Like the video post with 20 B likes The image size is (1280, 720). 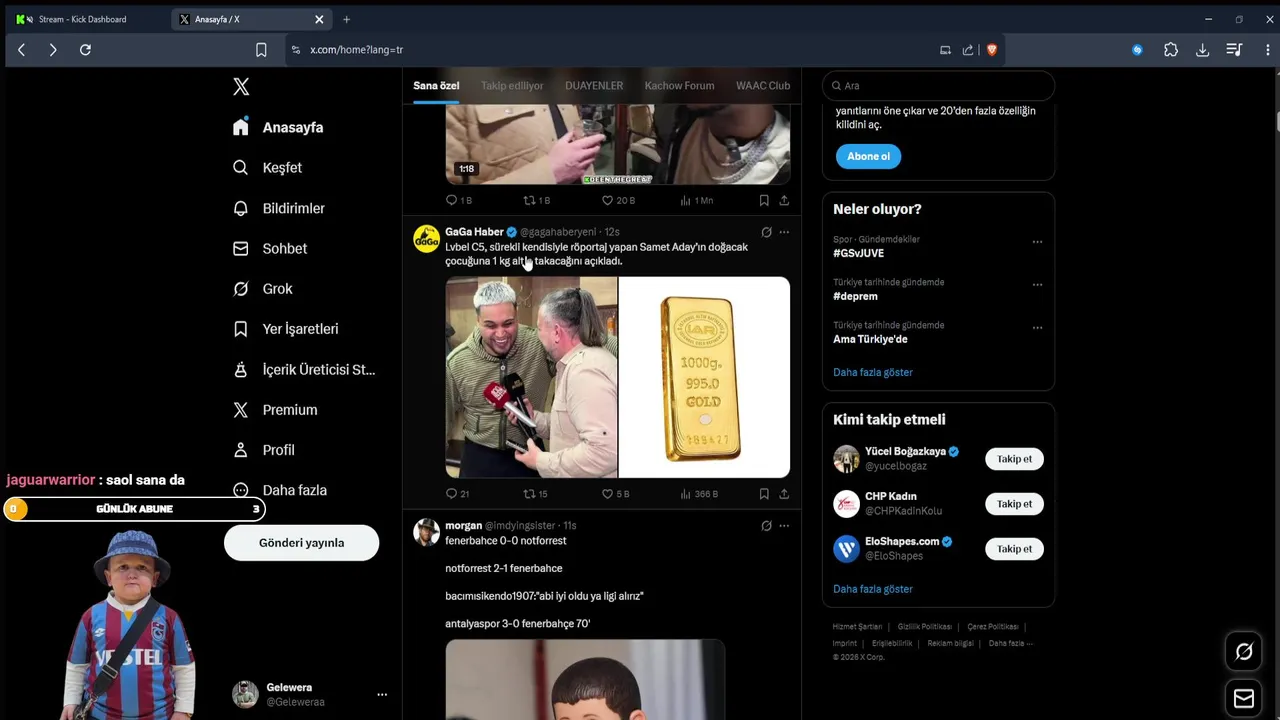tap(618, 200)
